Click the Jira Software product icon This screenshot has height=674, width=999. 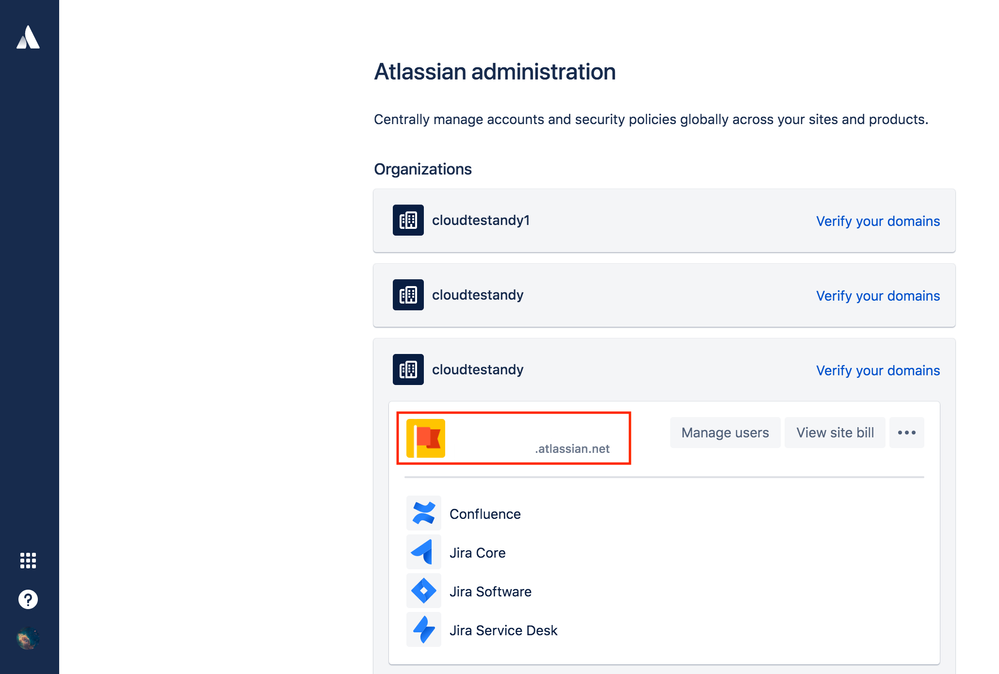point(424,591)
